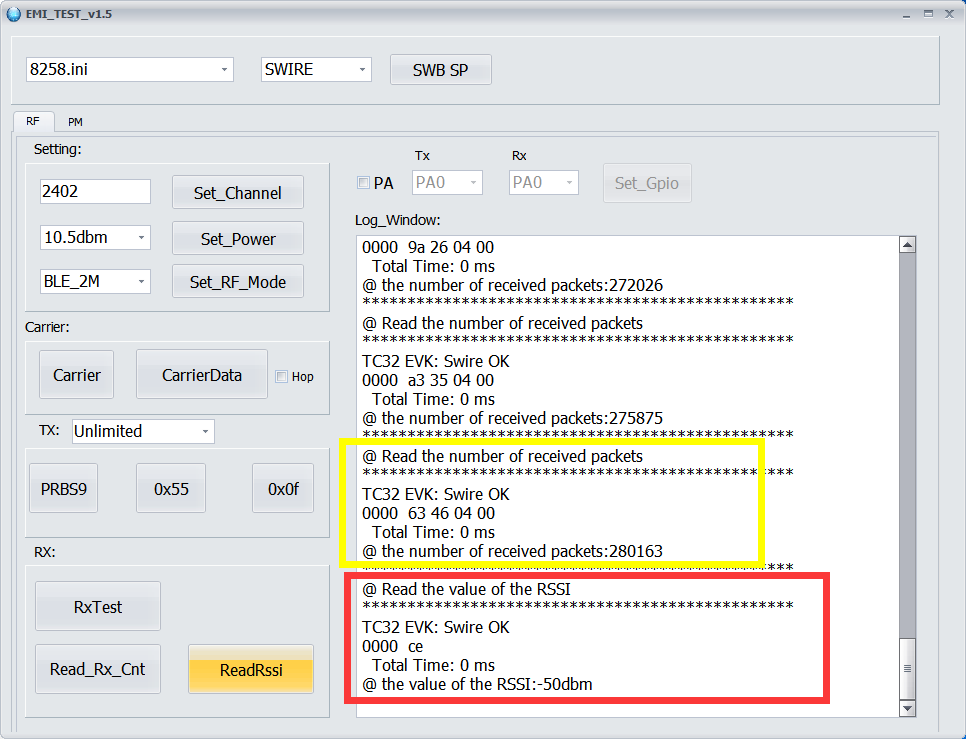Click the SWB SP button
Image resolution: width=966 pixels, height=739 pixels.
[440, 70]
